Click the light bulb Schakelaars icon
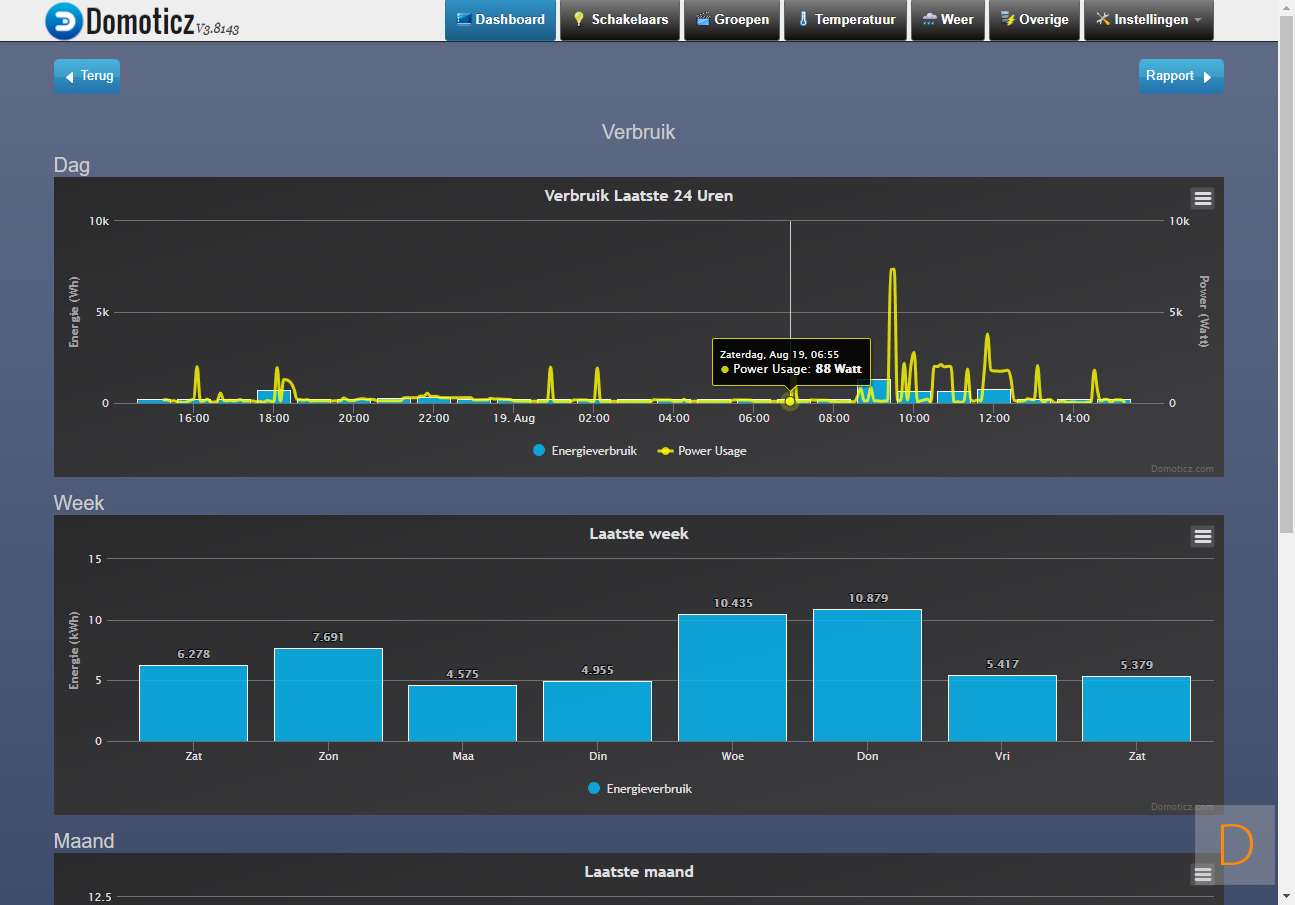 (578, 19)
